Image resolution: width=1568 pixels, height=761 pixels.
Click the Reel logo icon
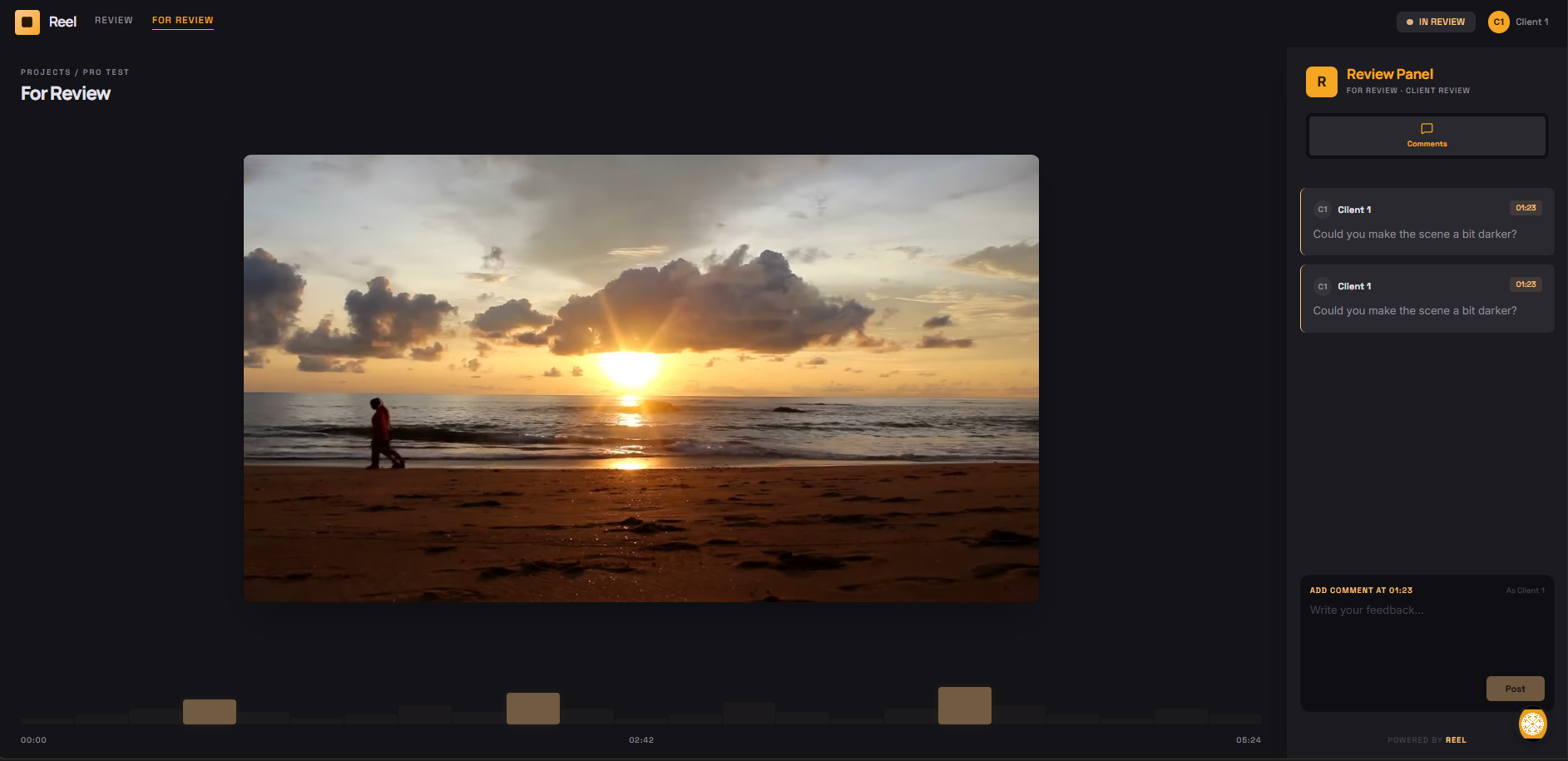point(27,22)
